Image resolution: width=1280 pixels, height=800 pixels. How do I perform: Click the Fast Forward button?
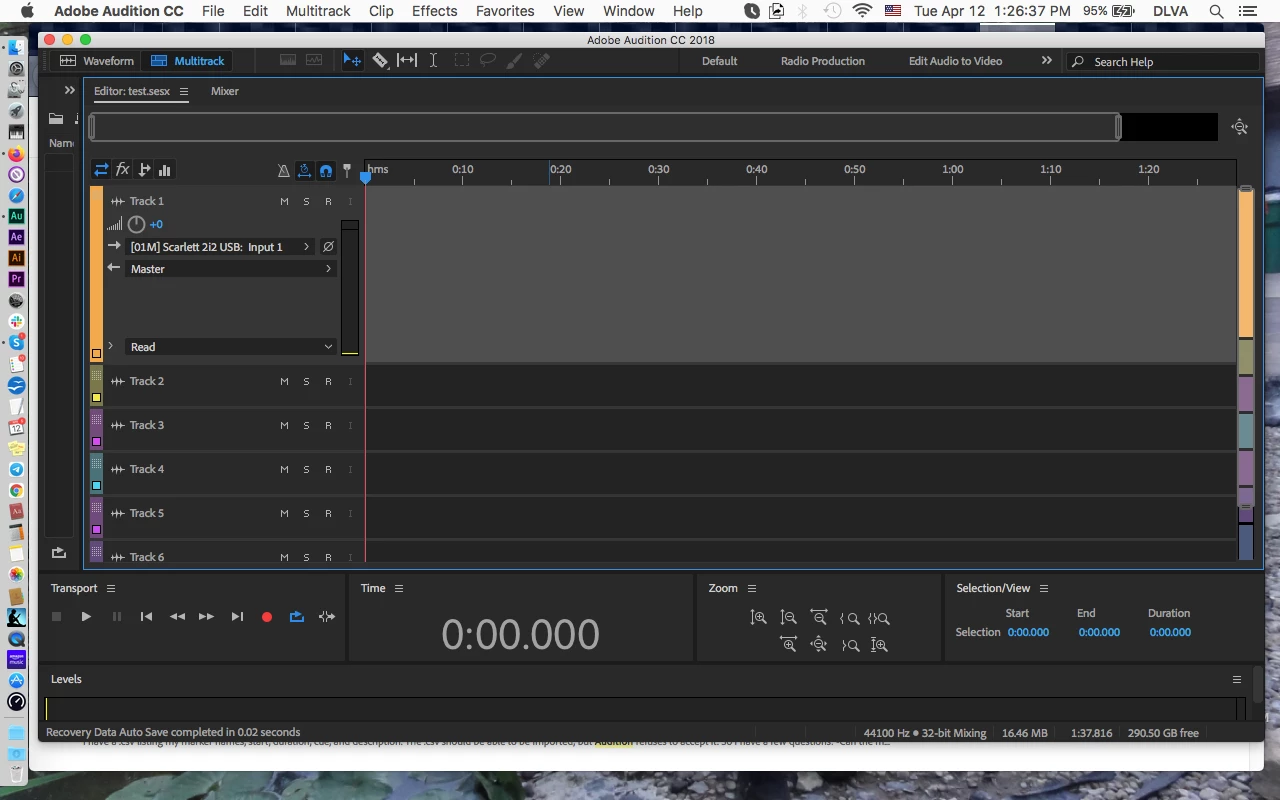pos(206,617)
